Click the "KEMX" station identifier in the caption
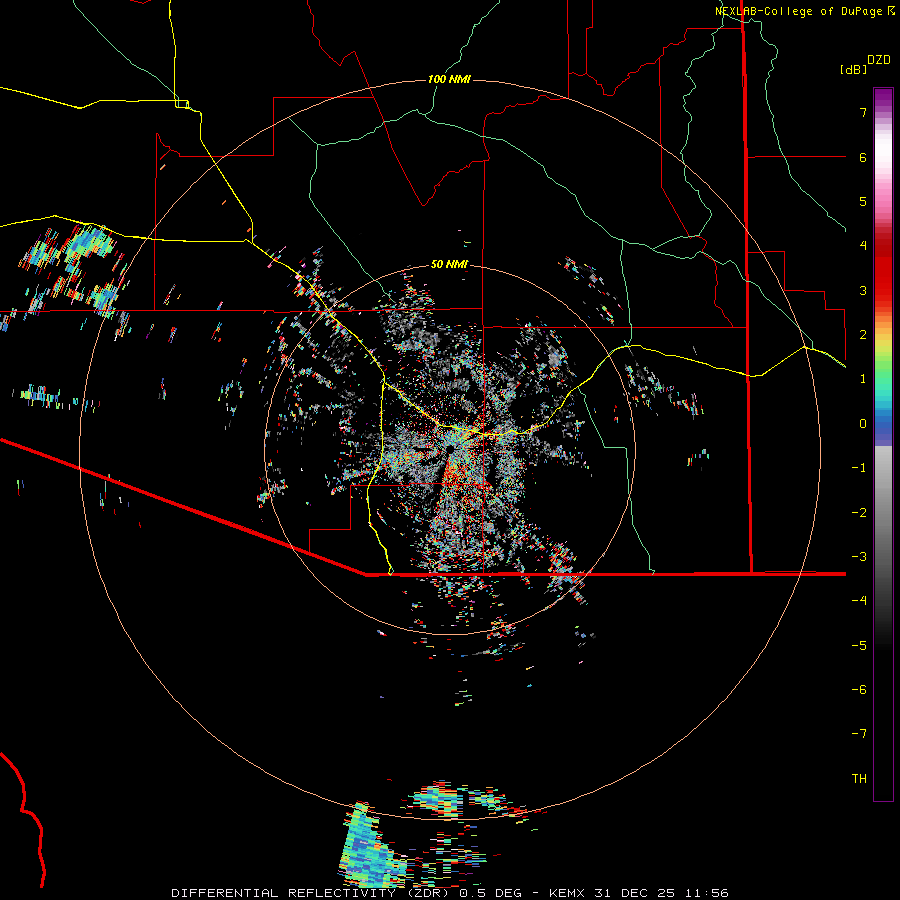900x900 pixels. click(568, 893)
